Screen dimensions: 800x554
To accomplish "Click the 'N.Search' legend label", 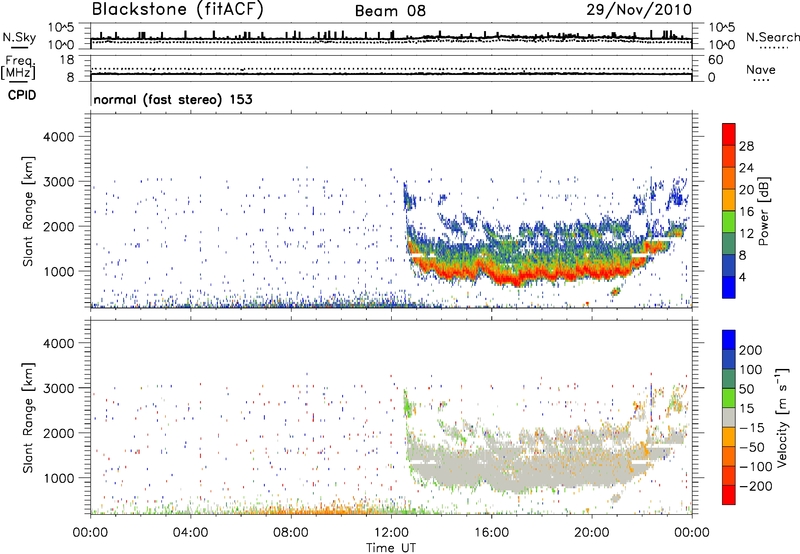I will (772, 37).
